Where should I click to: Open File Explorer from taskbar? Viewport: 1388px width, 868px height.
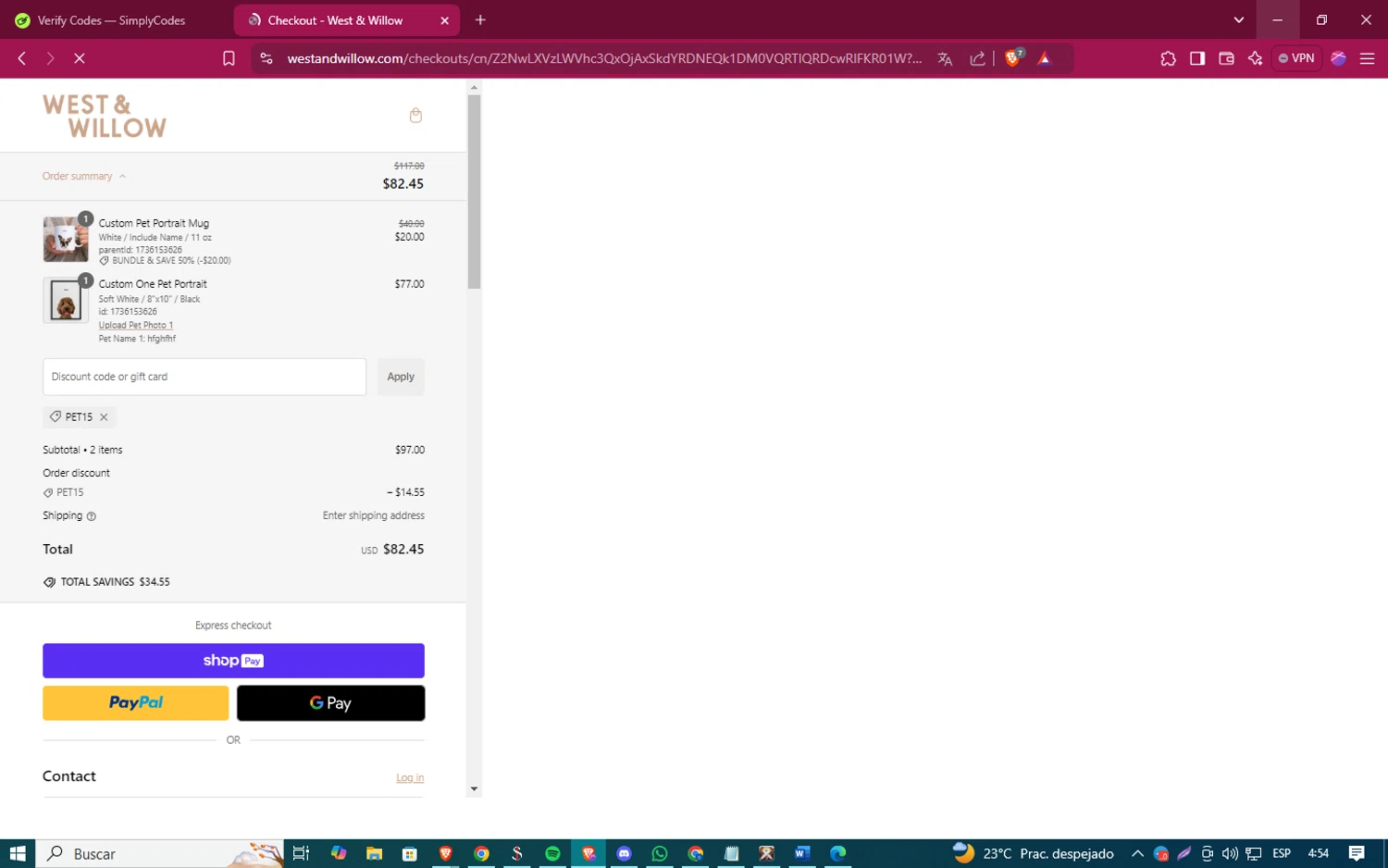click(374, 853)
